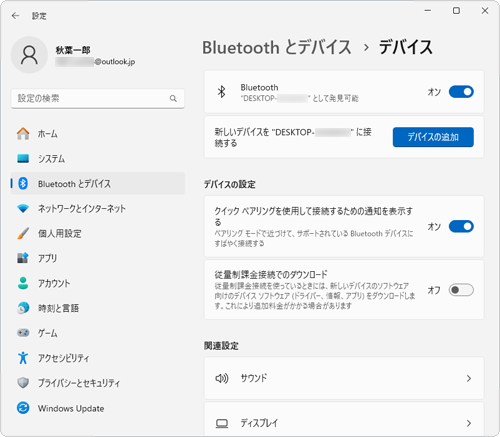
Task: Click the 関連設定 section heading
Action: 221,346
